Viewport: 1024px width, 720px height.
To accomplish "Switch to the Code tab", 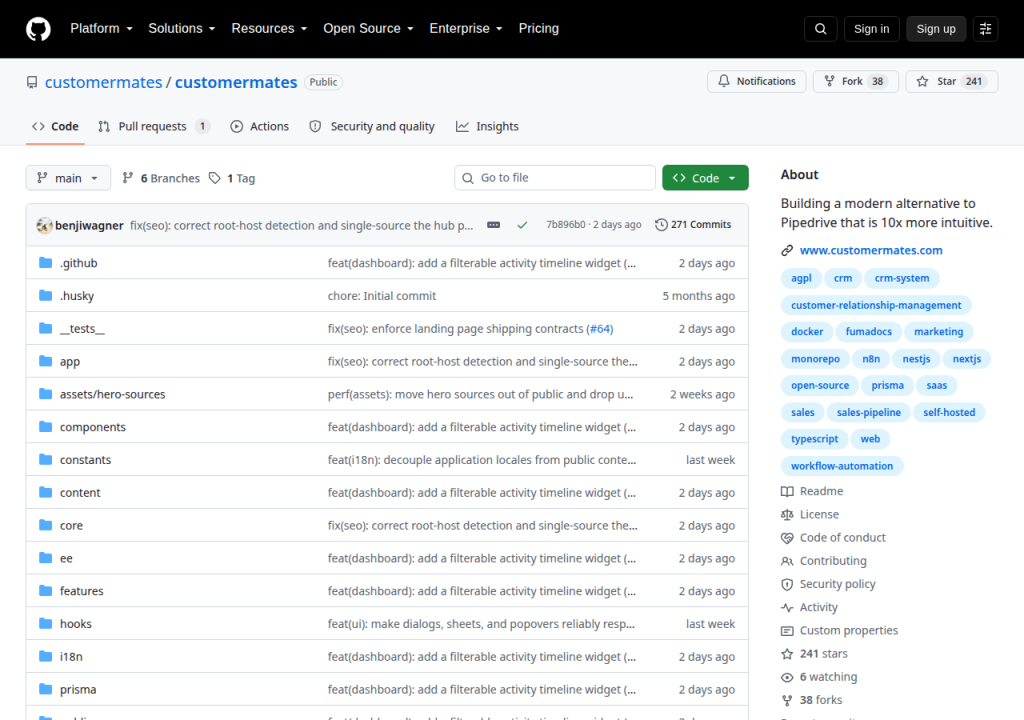I will point(56,127).
